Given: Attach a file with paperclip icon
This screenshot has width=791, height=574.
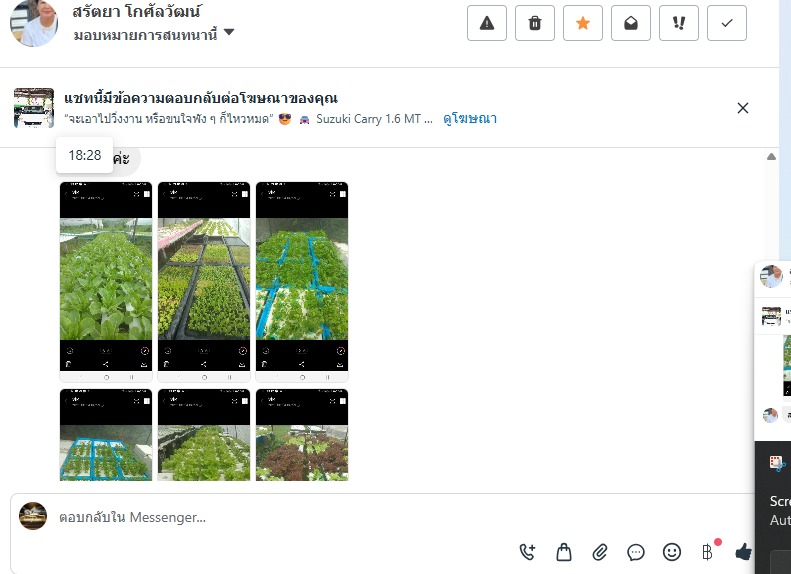Looking at the screenshot, I should [x=600, y=552].
